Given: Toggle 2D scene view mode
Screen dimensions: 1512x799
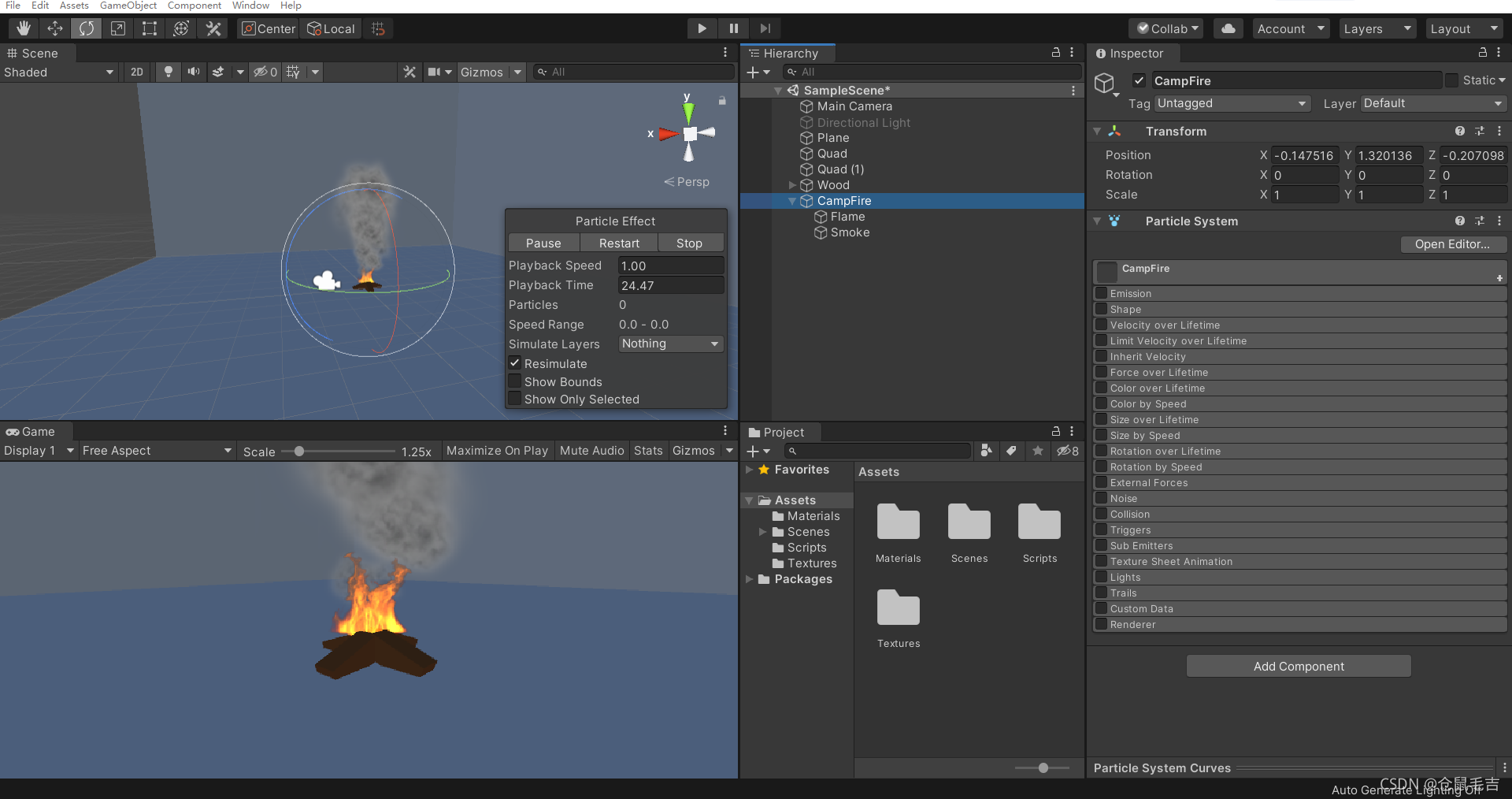Looking at the screenshot, I should (137, 72).
